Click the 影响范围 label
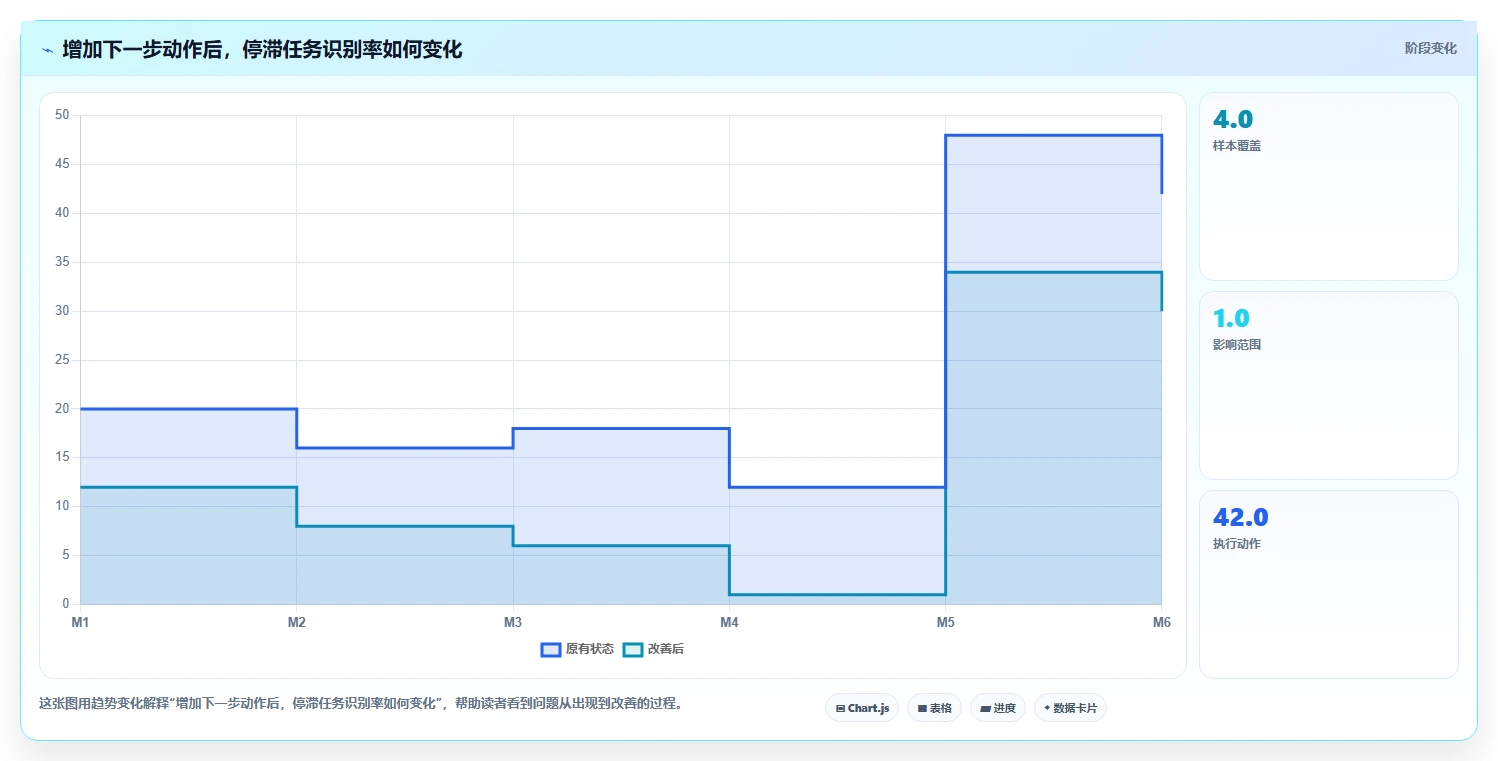The image size is (1498, 761). 1237,345
